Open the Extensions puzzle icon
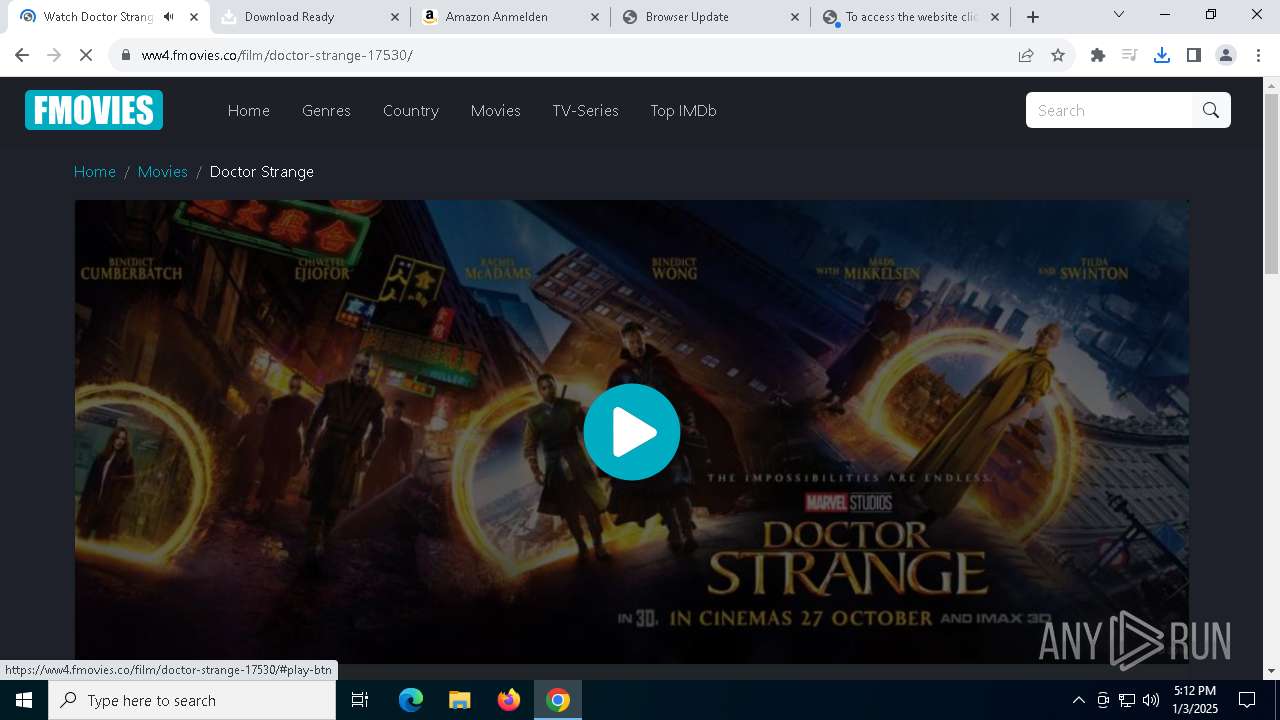Image resolution: width=1280 pixels, height=720 pixels. click(x=1098, y=55)
